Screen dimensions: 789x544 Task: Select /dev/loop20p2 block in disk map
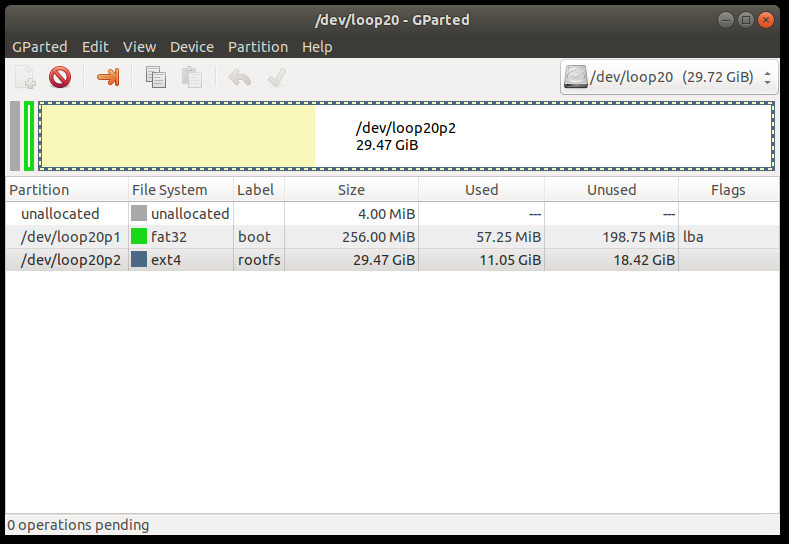(x=407, y=136)
